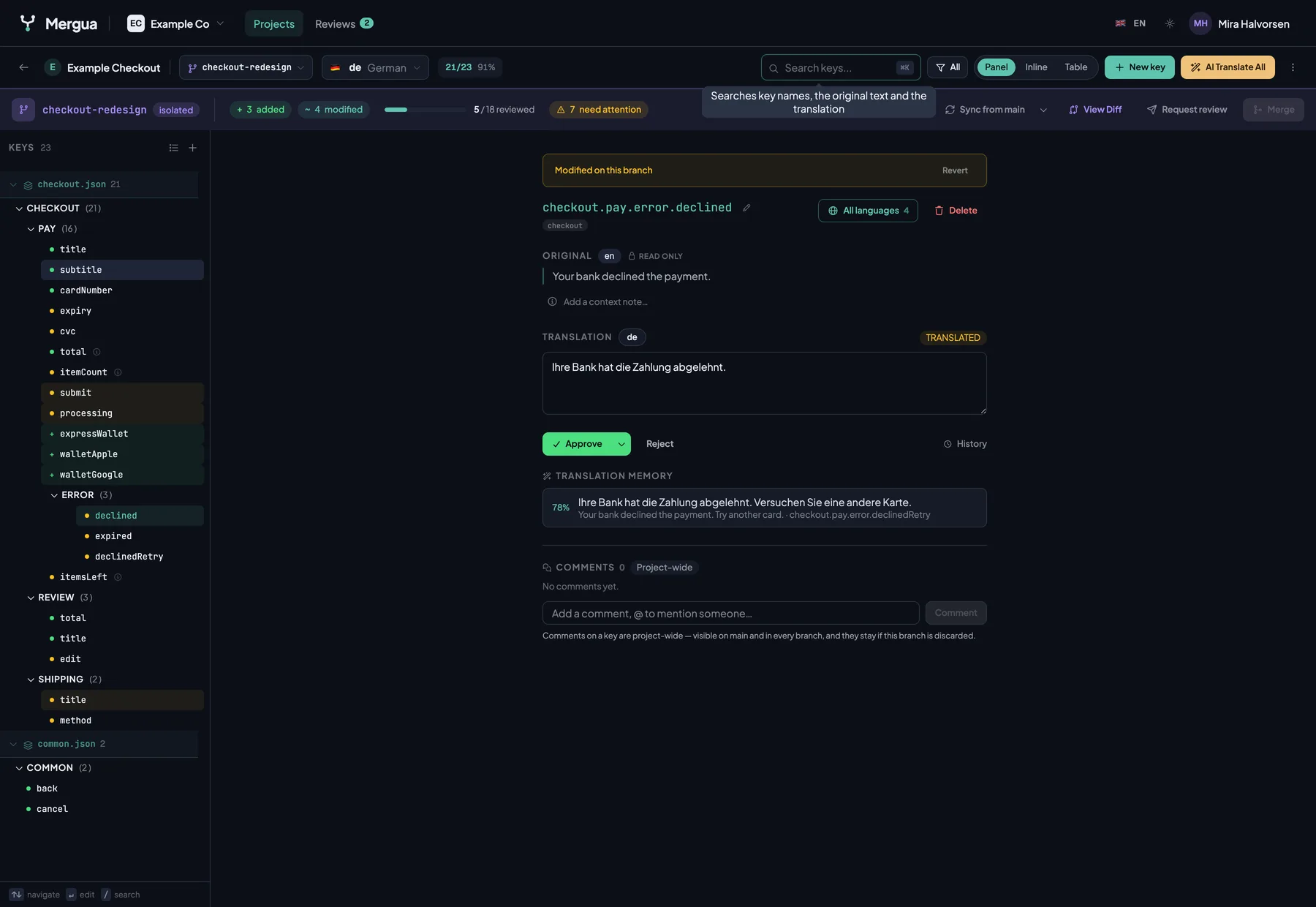Toggle the light/dark theme sun icon
The width and height of the screenshot is (1316, 907).
click(1170, 23)
